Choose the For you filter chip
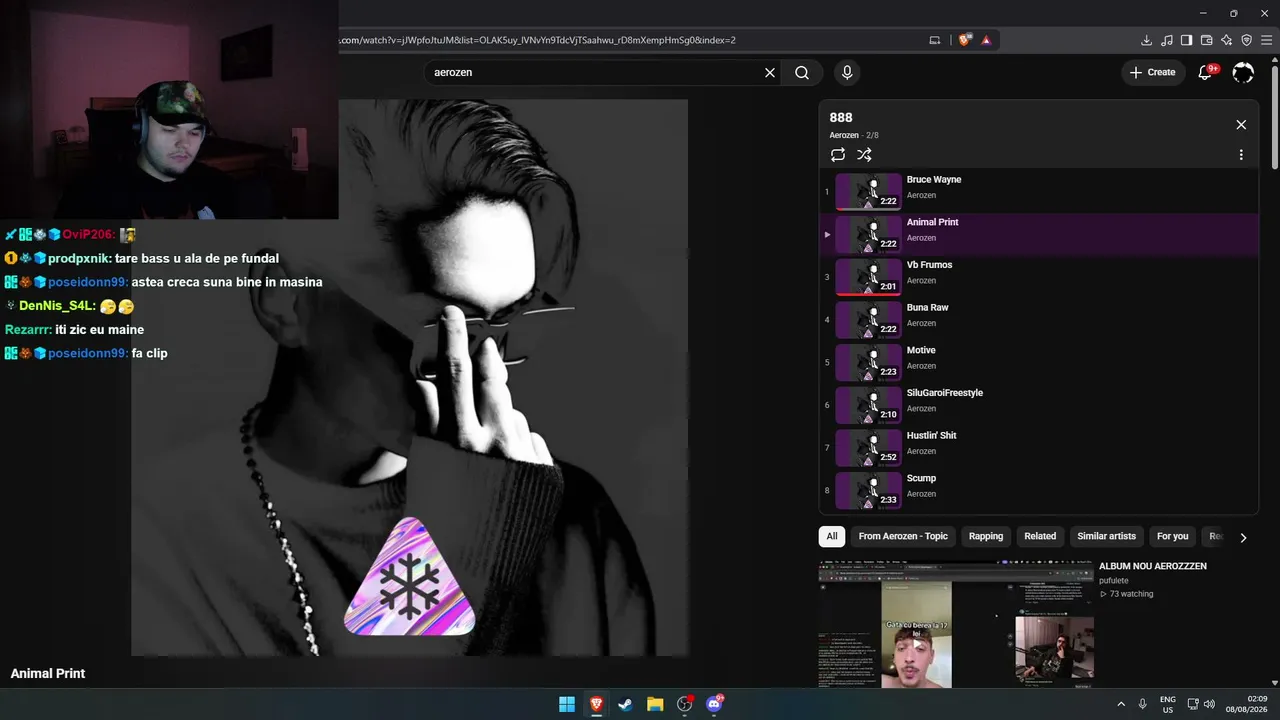1280x720 pixels. (x=1173, y=536)
